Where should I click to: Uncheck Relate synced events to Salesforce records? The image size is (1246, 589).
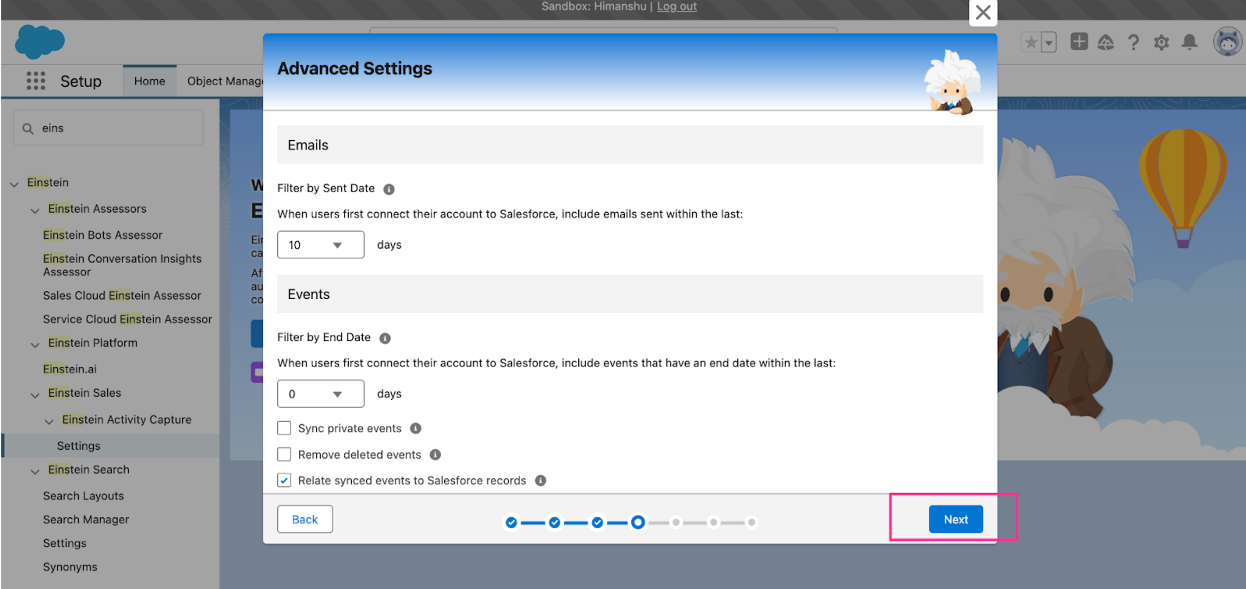(x=284, y=480)
